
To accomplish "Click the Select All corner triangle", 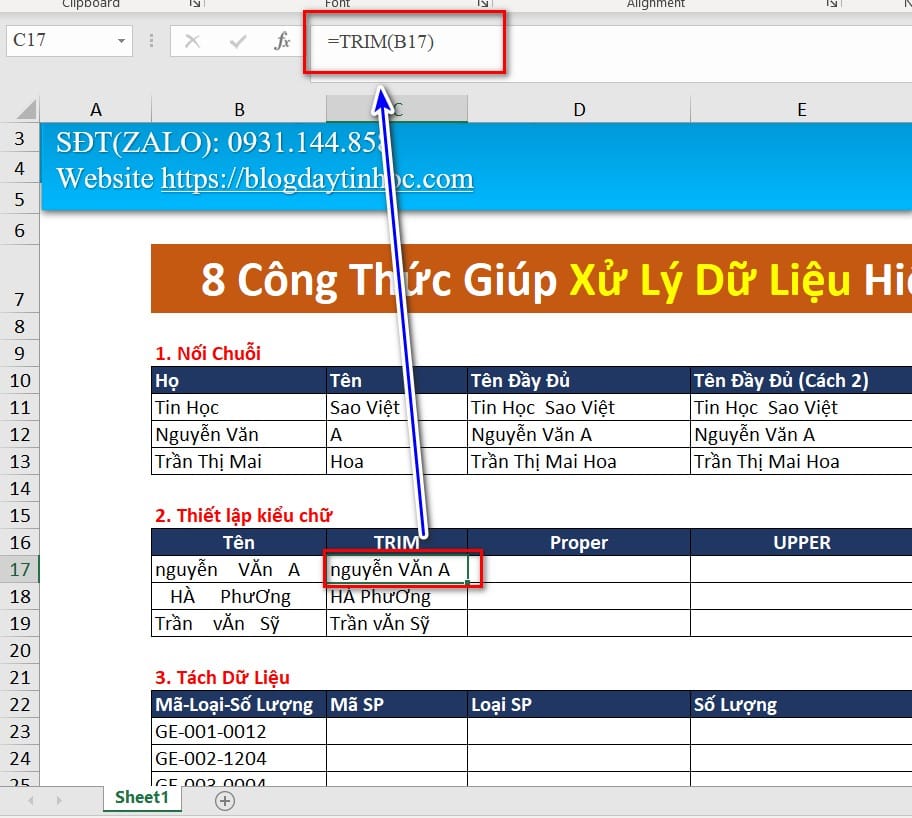I will (26, 109).
